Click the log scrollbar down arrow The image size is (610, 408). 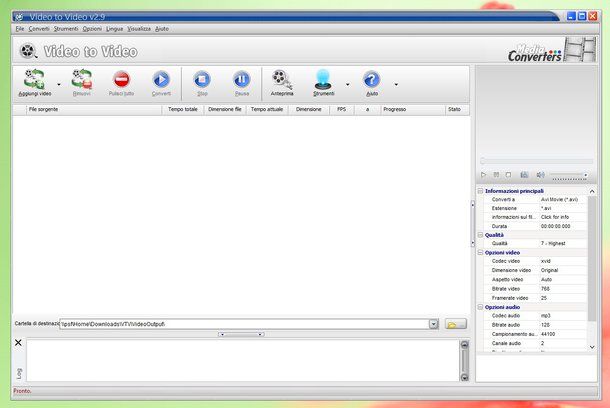465,377
